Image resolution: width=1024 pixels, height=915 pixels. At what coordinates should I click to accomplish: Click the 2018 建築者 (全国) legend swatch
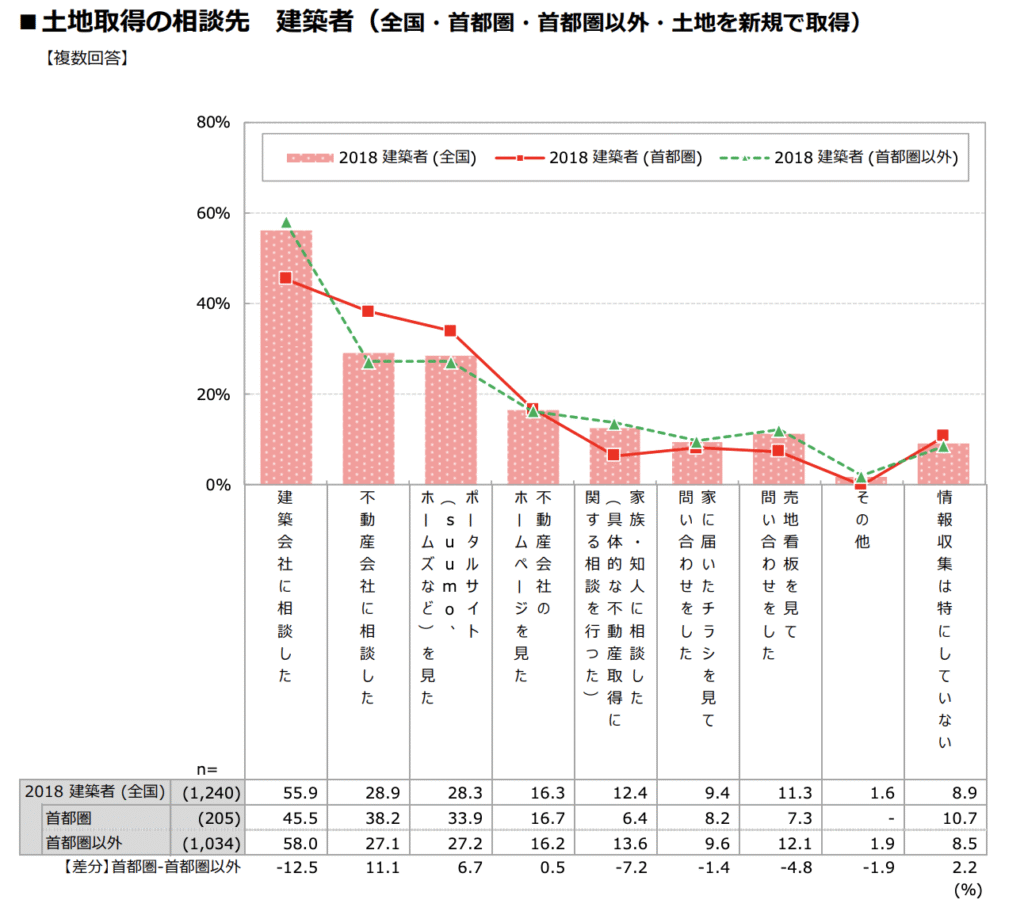click(x=310, y=158)
